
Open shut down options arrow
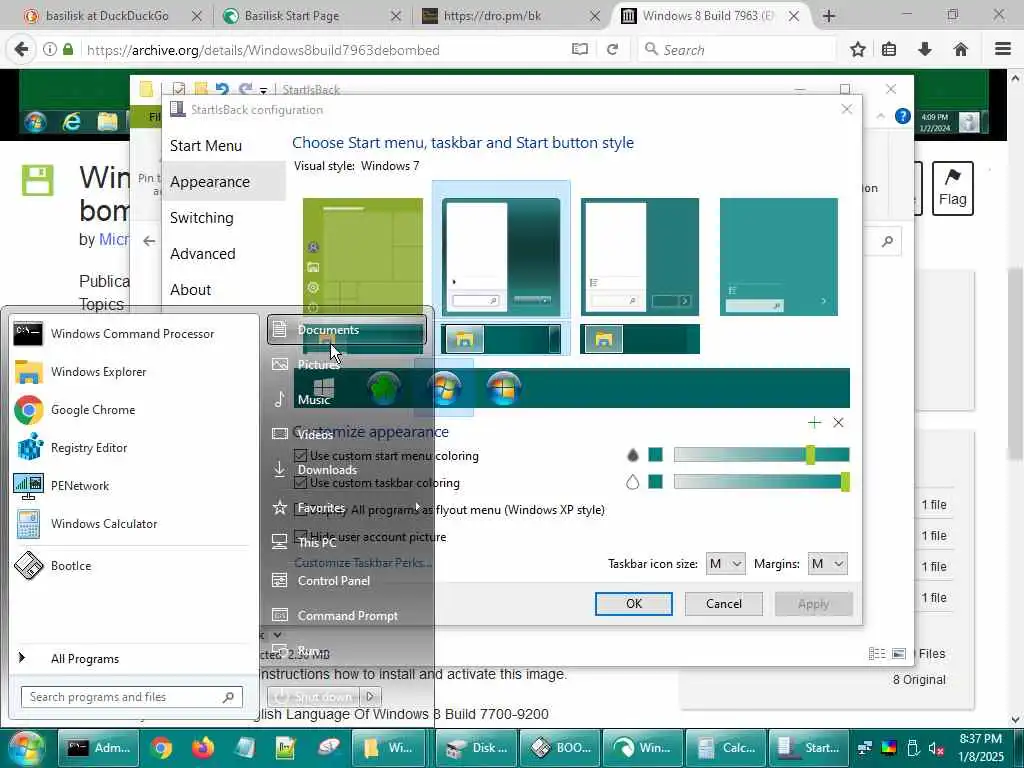(x=370, y=696)
